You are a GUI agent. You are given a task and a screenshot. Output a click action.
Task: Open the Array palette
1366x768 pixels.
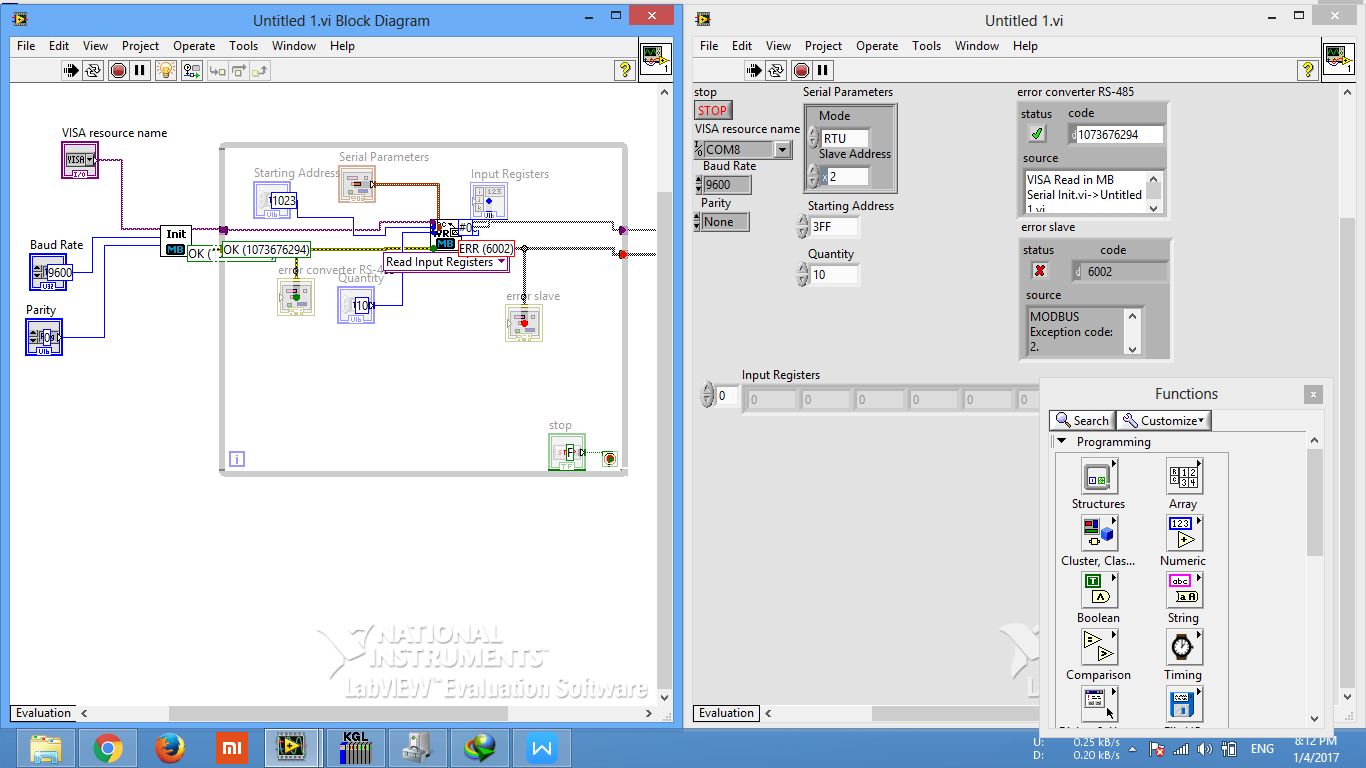coord(1184,476)
